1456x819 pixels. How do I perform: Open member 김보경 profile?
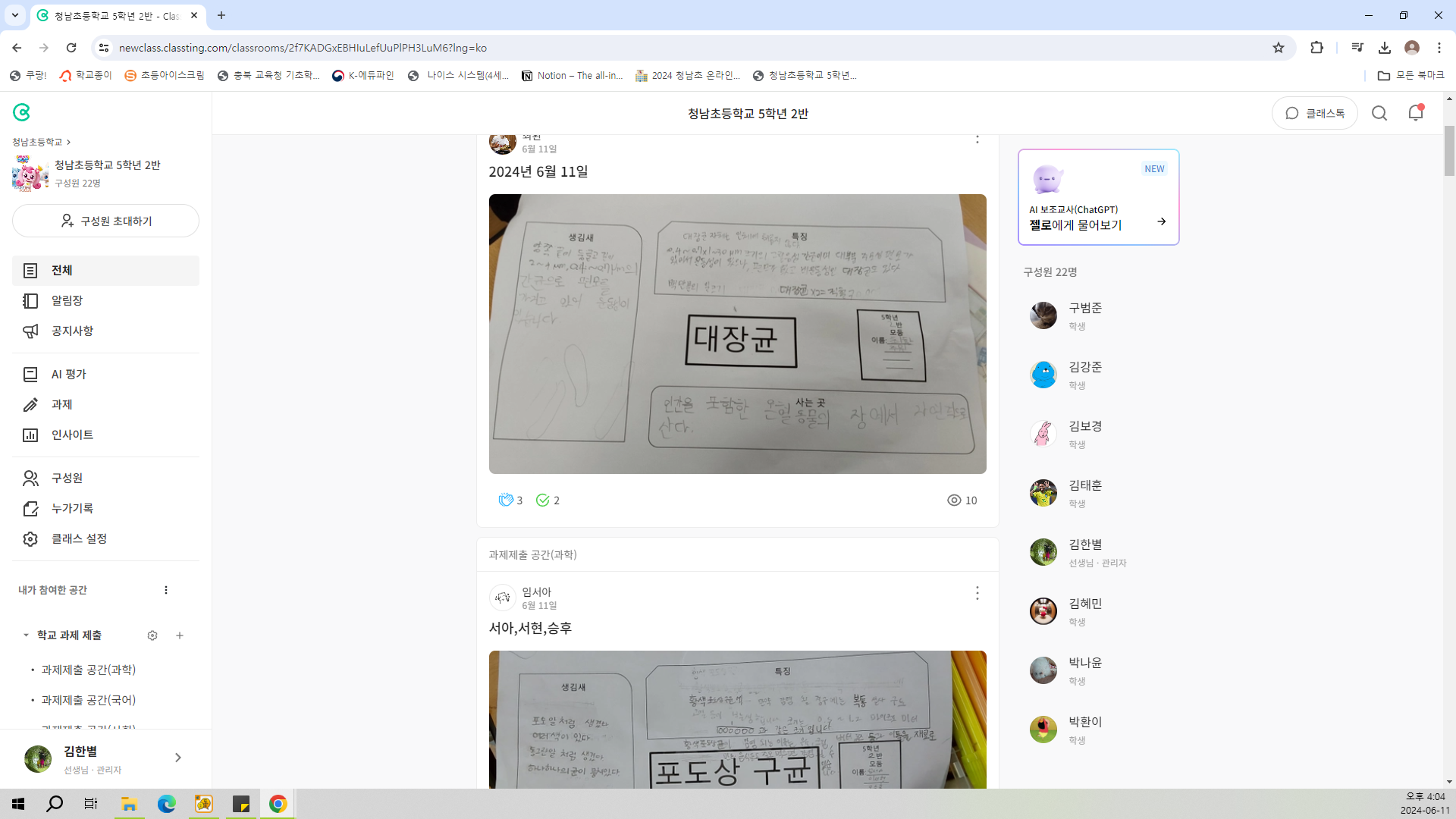[1099, 434]
